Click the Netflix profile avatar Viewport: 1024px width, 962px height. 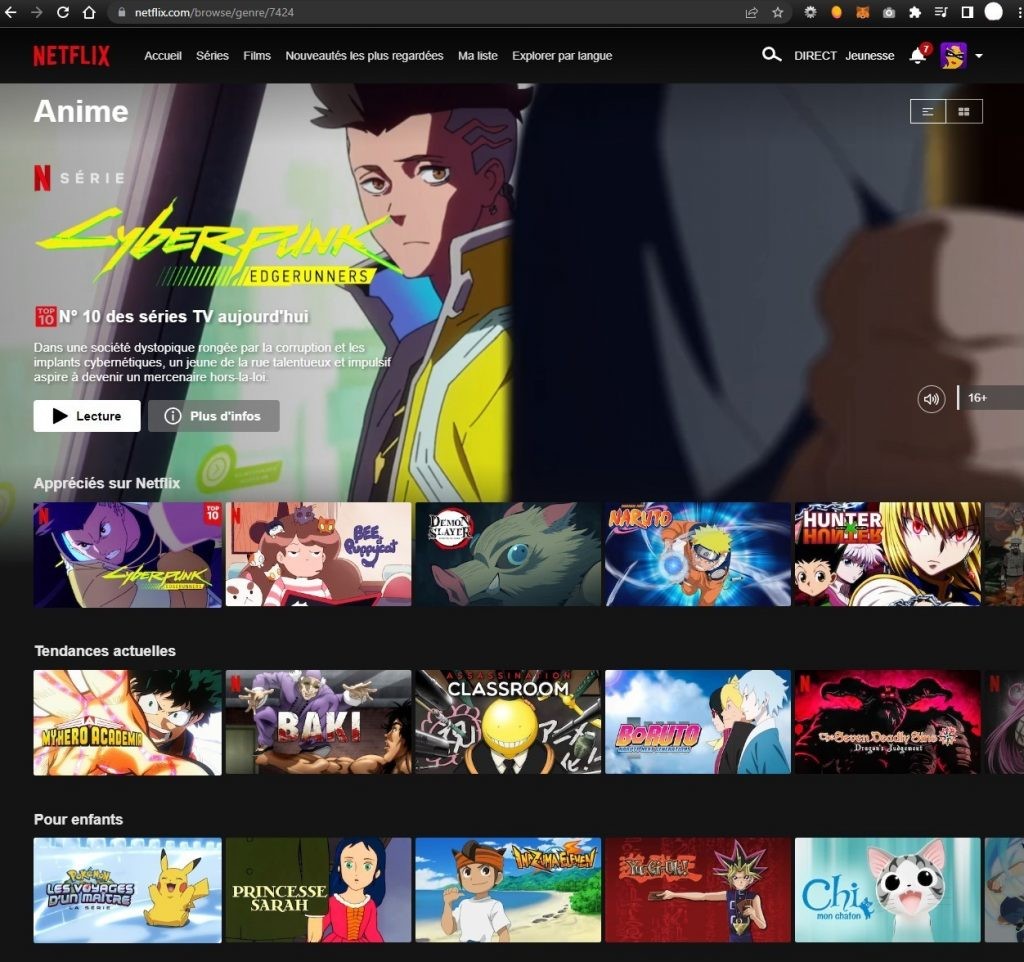tap(953, 56)
